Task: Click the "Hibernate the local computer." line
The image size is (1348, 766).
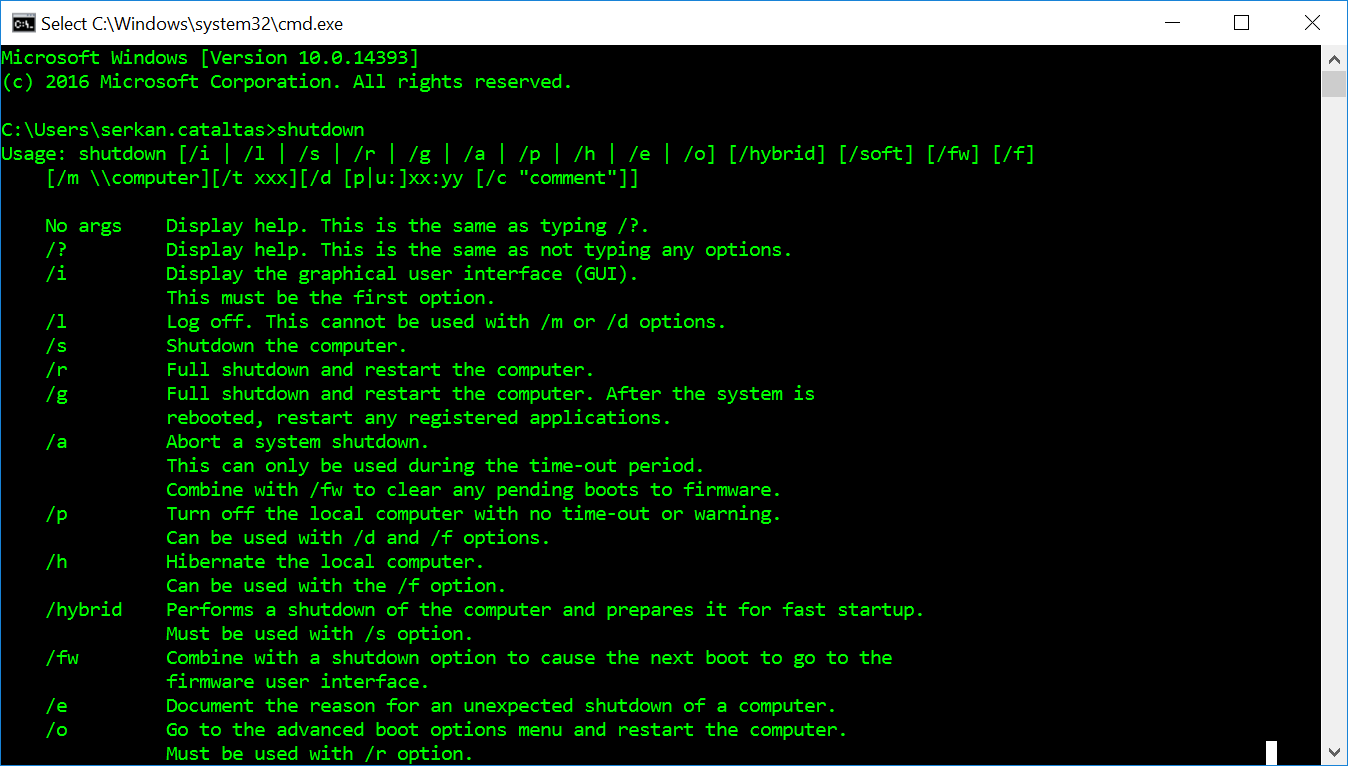Action: click(324, 562)
